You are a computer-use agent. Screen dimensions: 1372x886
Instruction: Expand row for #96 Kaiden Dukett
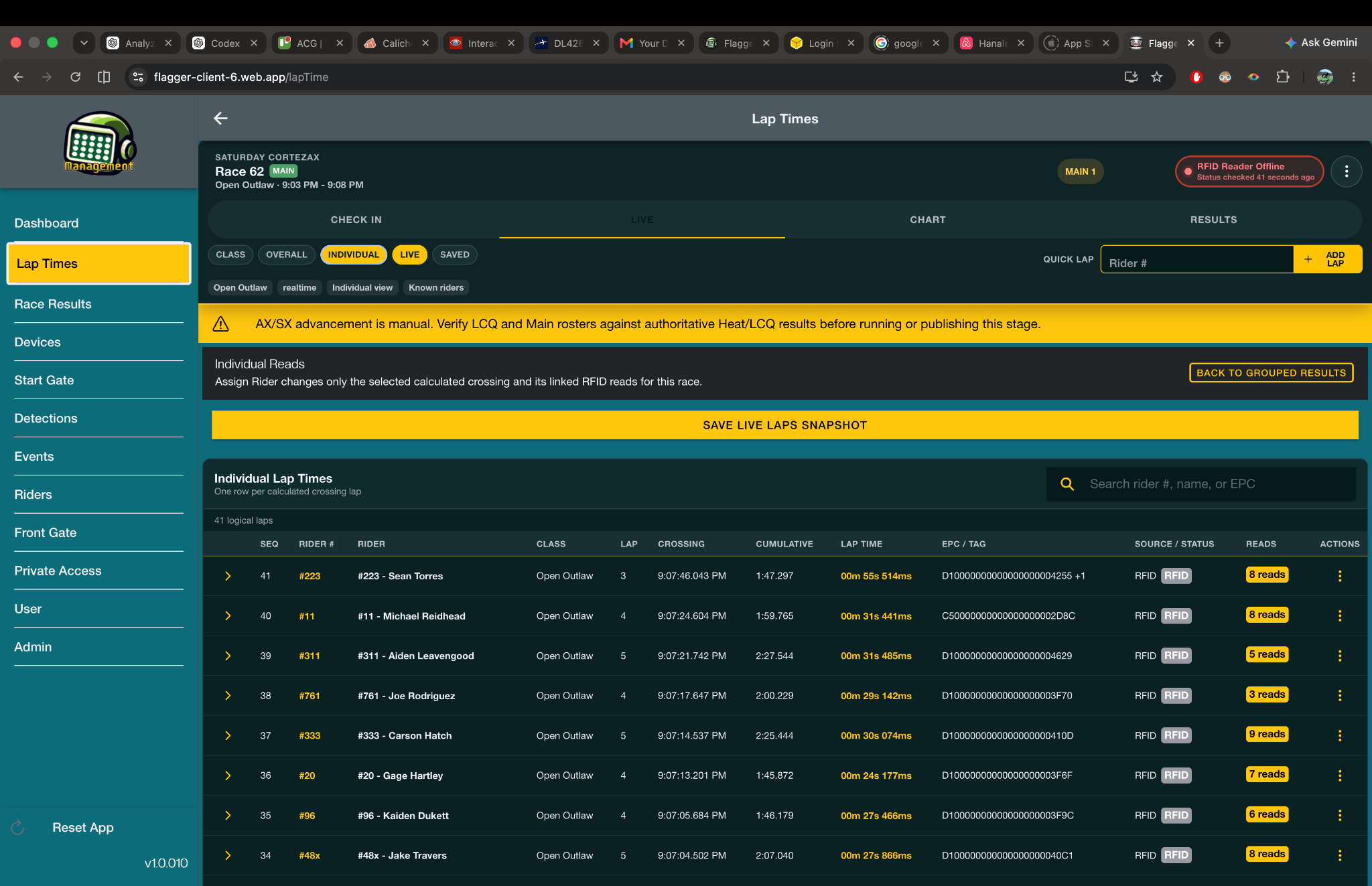click(228, 815)
